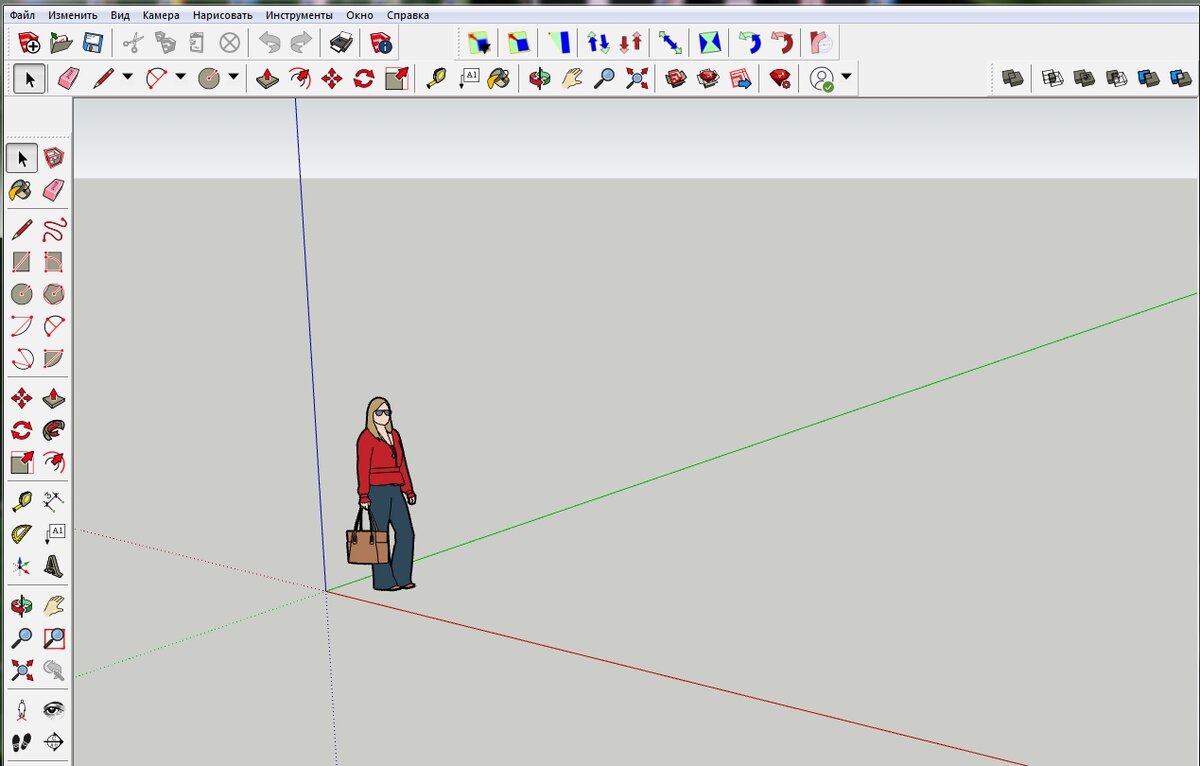Open the Изменить menu
The height and width of the screenshot is (766, 1200).
(72, 15)
